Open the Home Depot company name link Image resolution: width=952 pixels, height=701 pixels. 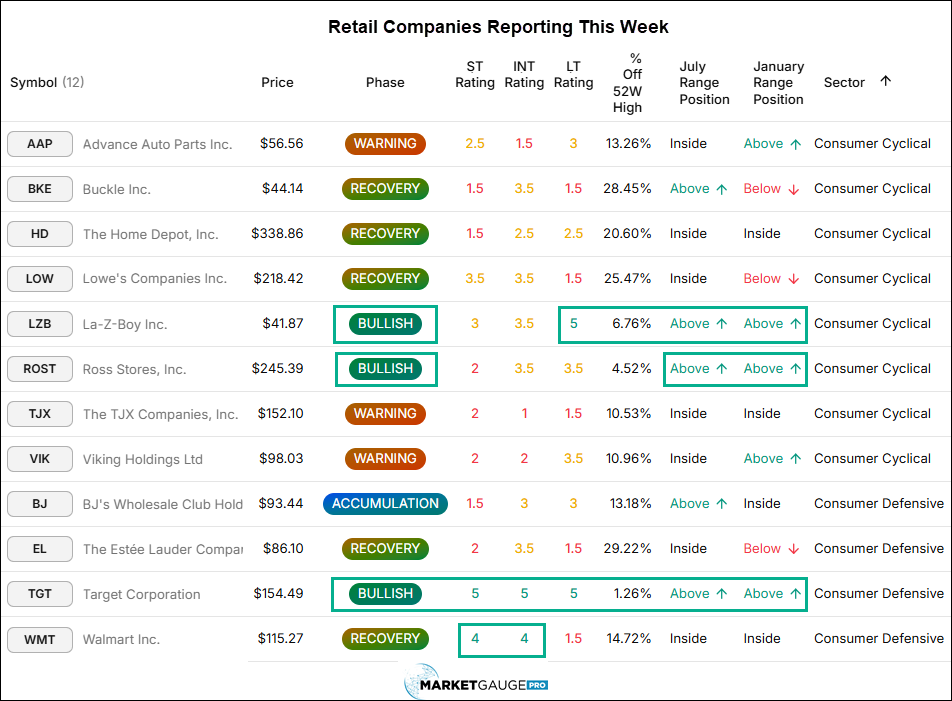pyautogui.click(x=151, y=234)
